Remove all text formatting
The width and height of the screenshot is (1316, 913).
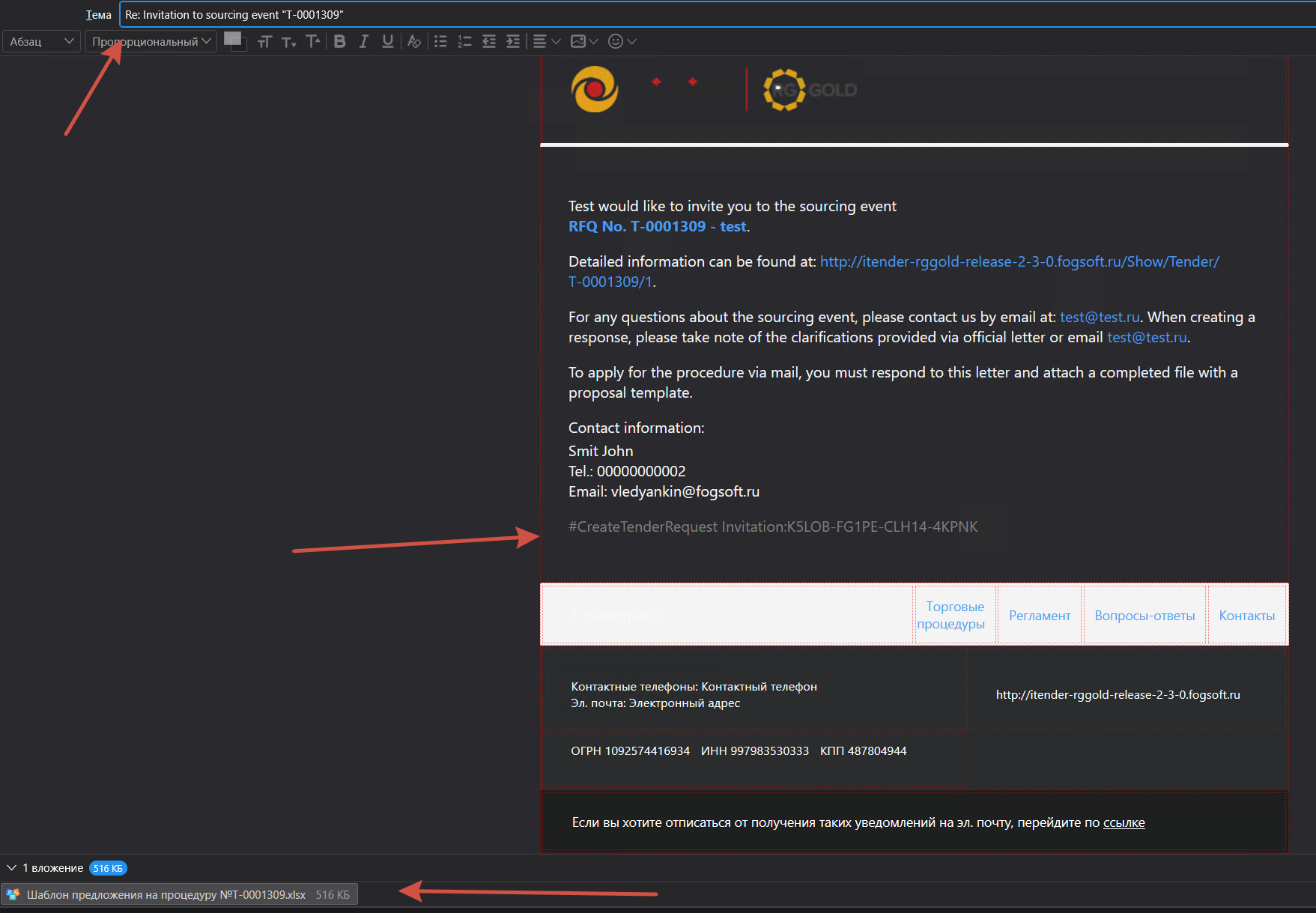[x=413, y=41]
